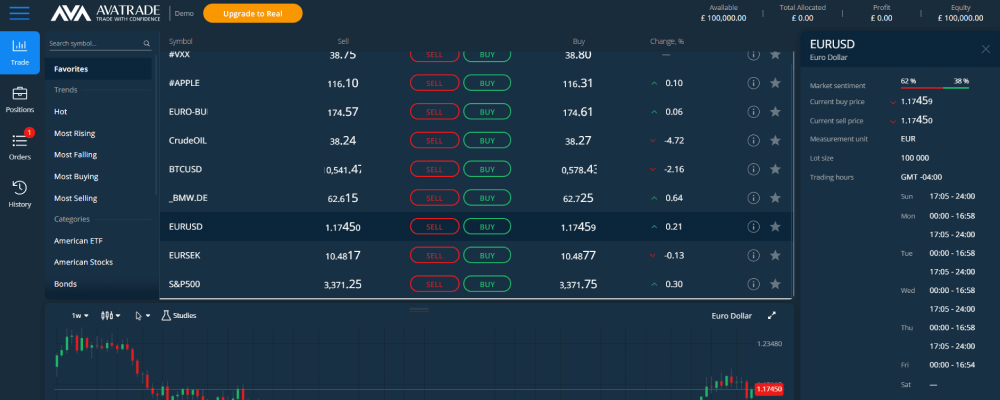Expand chart to fullscreen
Image resolution: width=1000 pixels, height=400 pixels.
772,315
